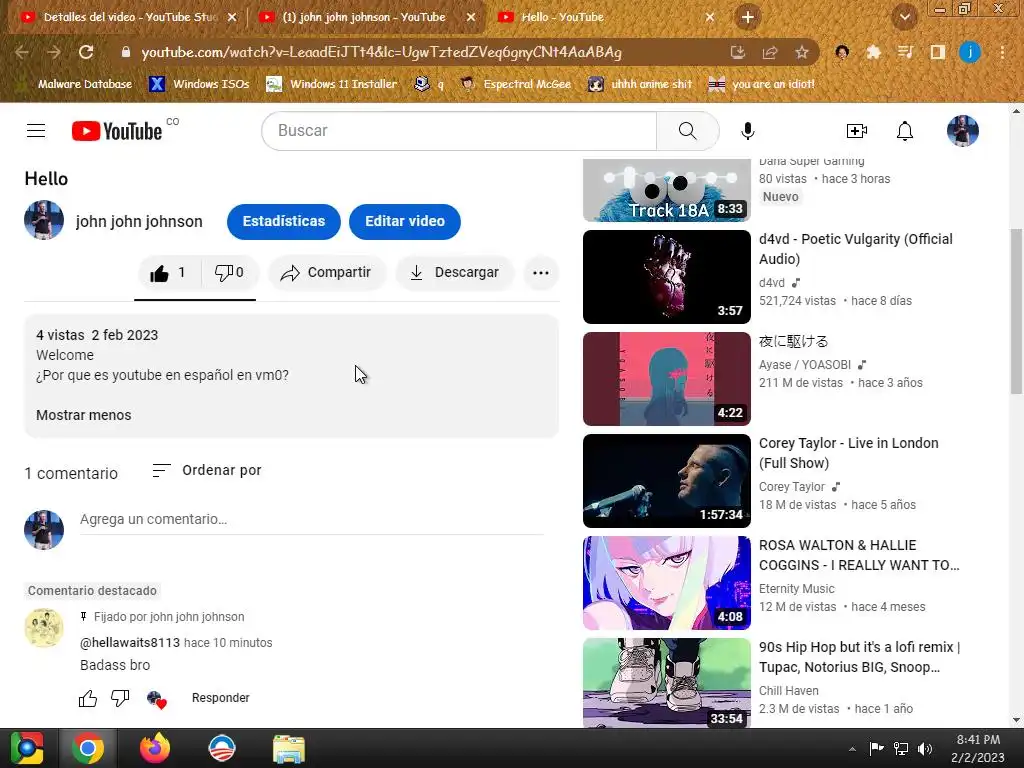This screenshot has height=768, width=1024.
Task: Reload the page
Action: [x=86, y=52]
